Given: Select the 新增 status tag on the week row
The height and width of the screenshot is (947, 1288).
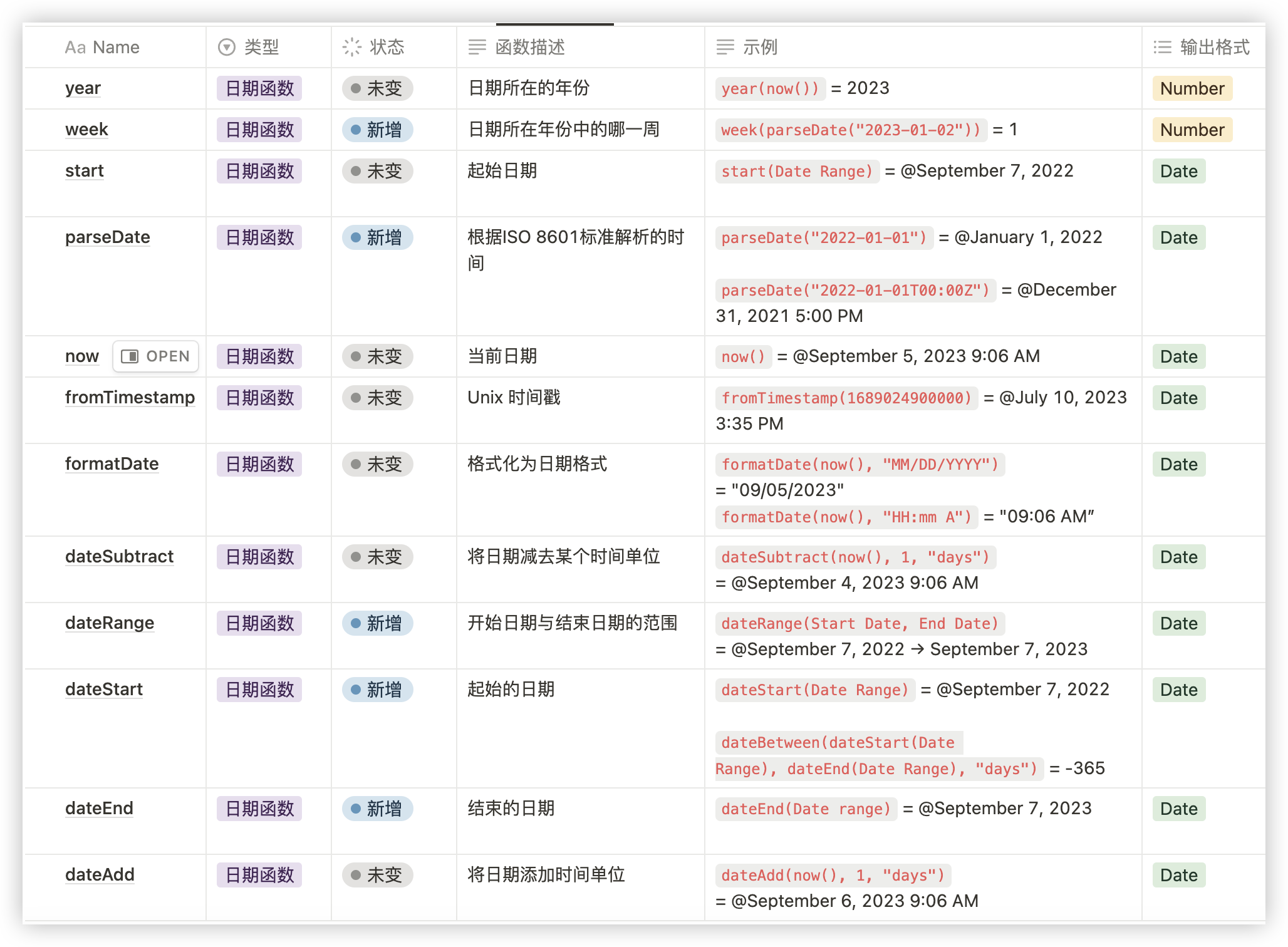Looking at the screenshot, I should 376,130.
